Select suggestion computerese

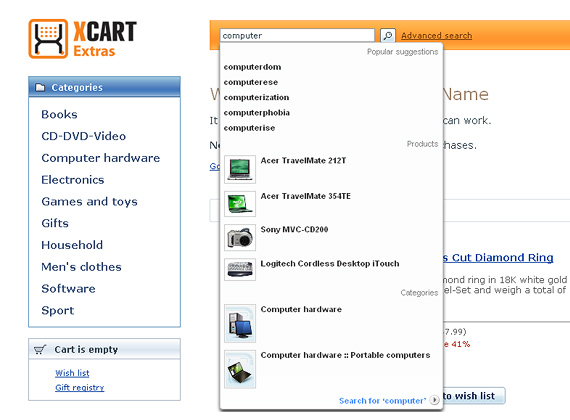click(x=251, y=82)
